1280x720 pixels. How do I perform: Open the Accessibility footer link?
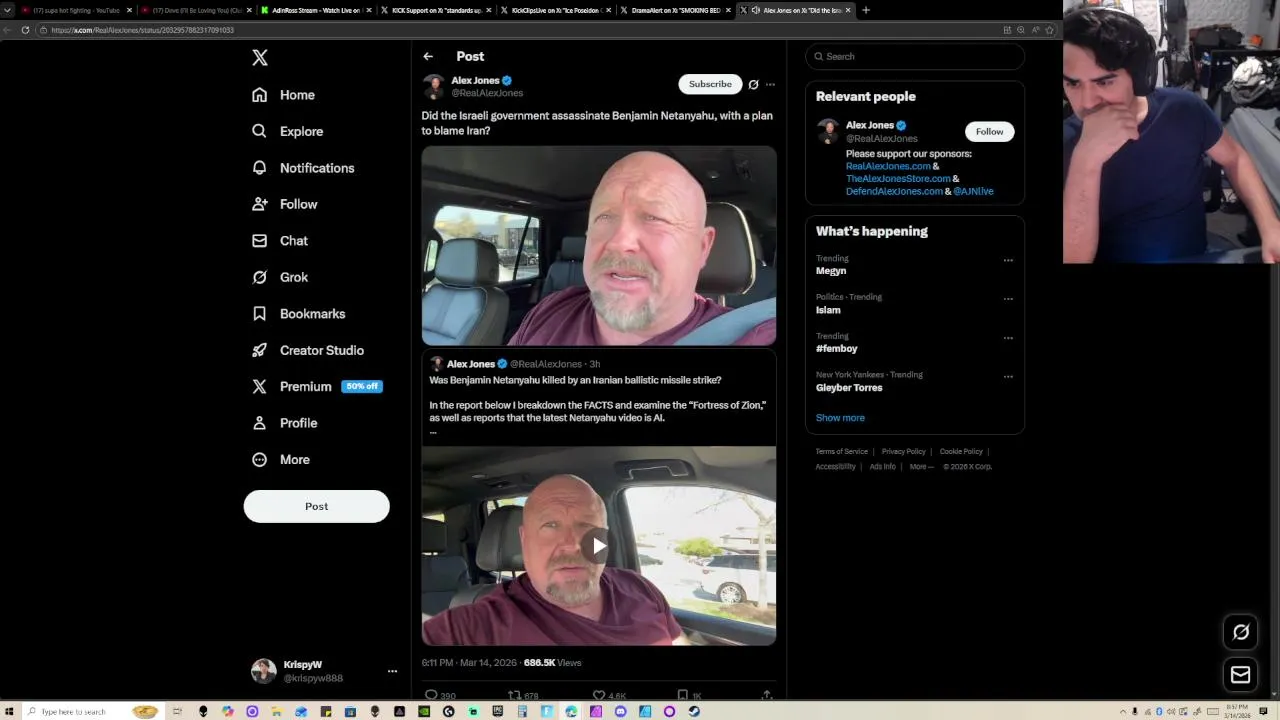835,467
